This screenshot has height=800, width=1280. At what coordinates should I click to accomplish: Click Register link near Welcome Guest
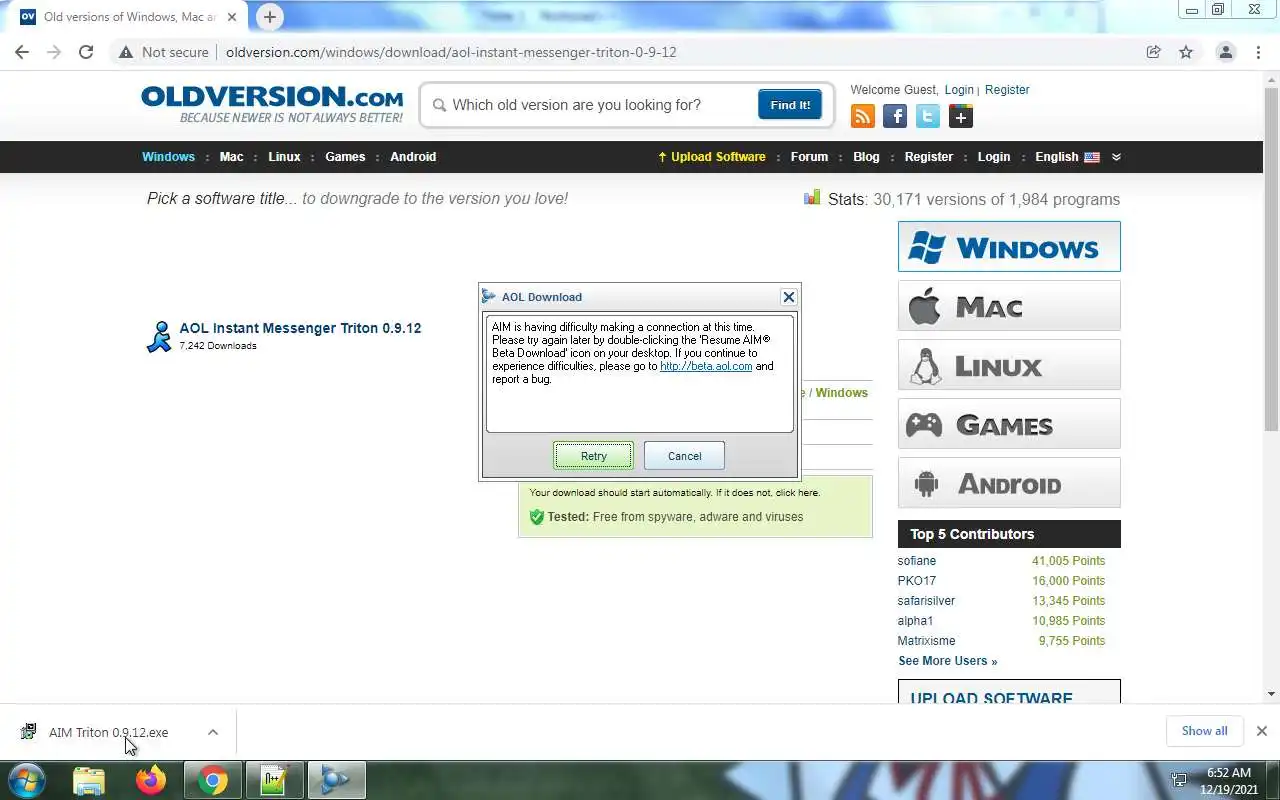point(1007,90)
